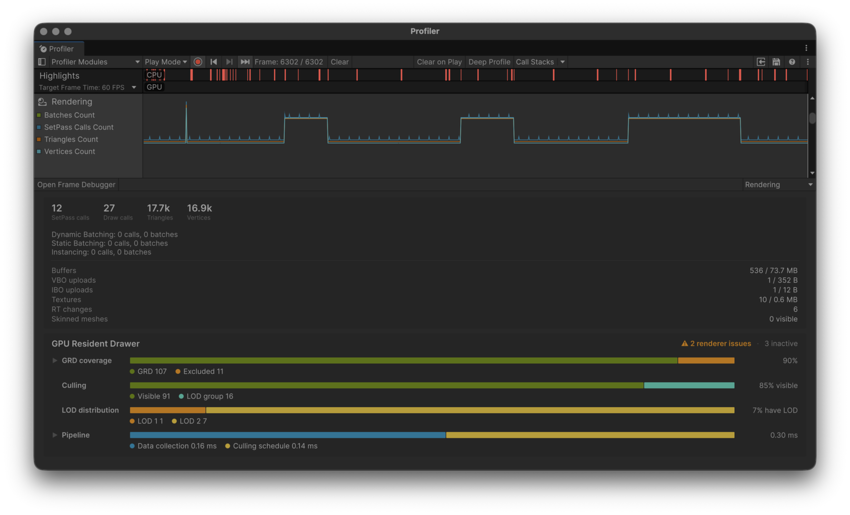Viewport: 850px width, 515px height.
Task: Click the chart scrollbar down arrow
Action: click(812, 173)
